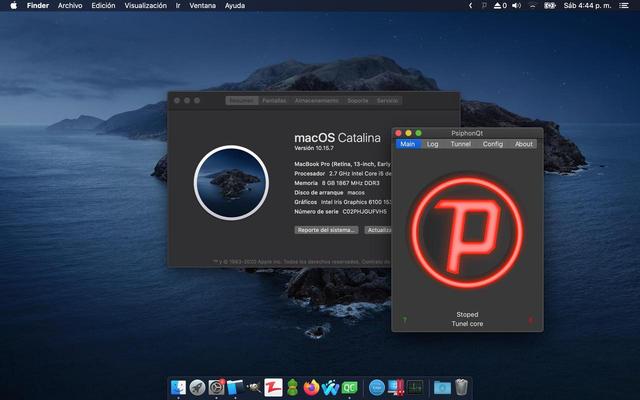Viewport: 640px width, 400px height.
Task: Click the Actualiza… software update button
Action: 378,230
